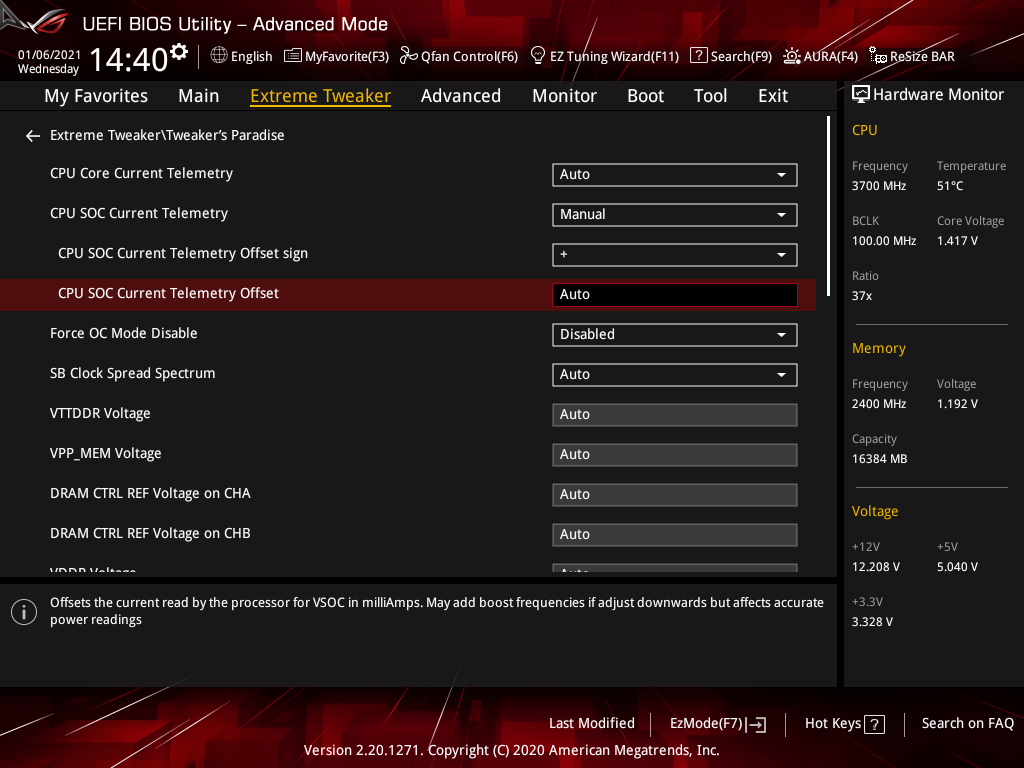Click DRAM CTRL REF Voltage on CHA field
This screenshot has width=1024, height=768.
coord(675,494)
